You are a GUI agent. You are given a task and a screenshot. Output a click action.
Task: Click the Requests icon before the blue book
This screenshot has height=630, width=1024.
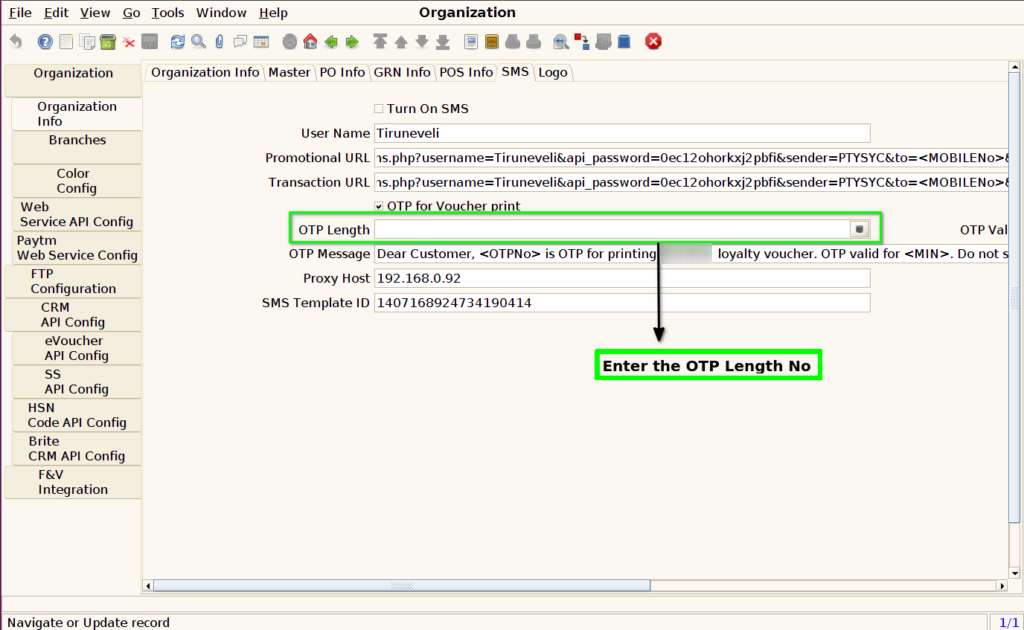(x=603, y=42)
